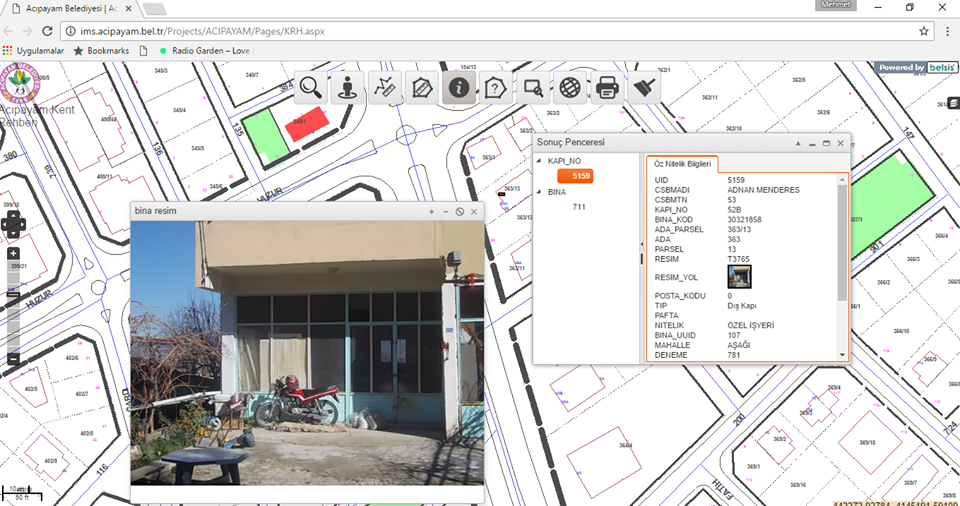The height and width of the screenshot is (506, 960).
Task: Bookmark this page with the star icon
Action: pos(924,31)
